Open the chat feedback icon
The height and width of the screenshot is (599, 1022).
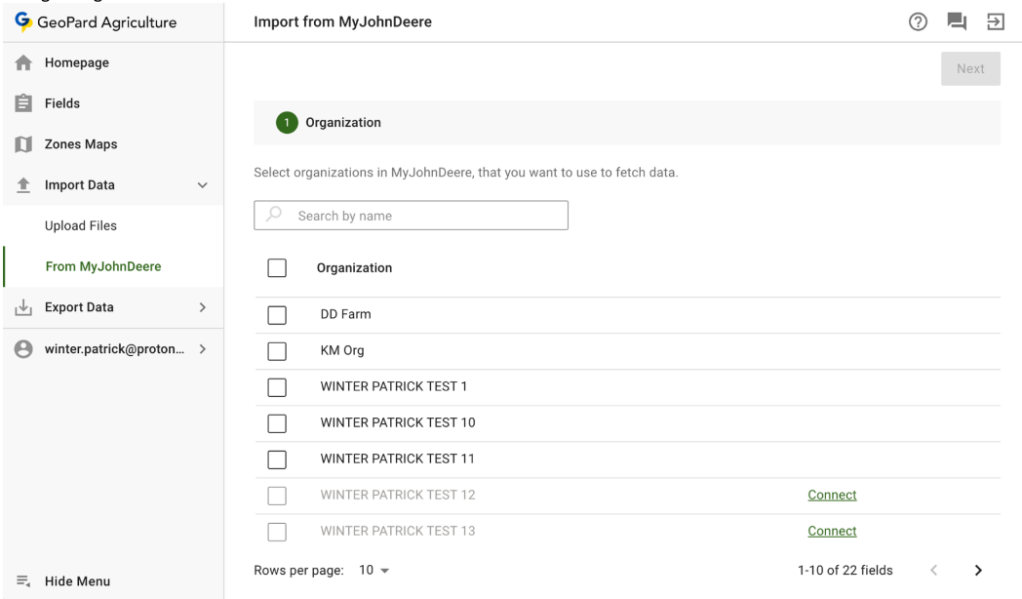(x=957, y=22)
